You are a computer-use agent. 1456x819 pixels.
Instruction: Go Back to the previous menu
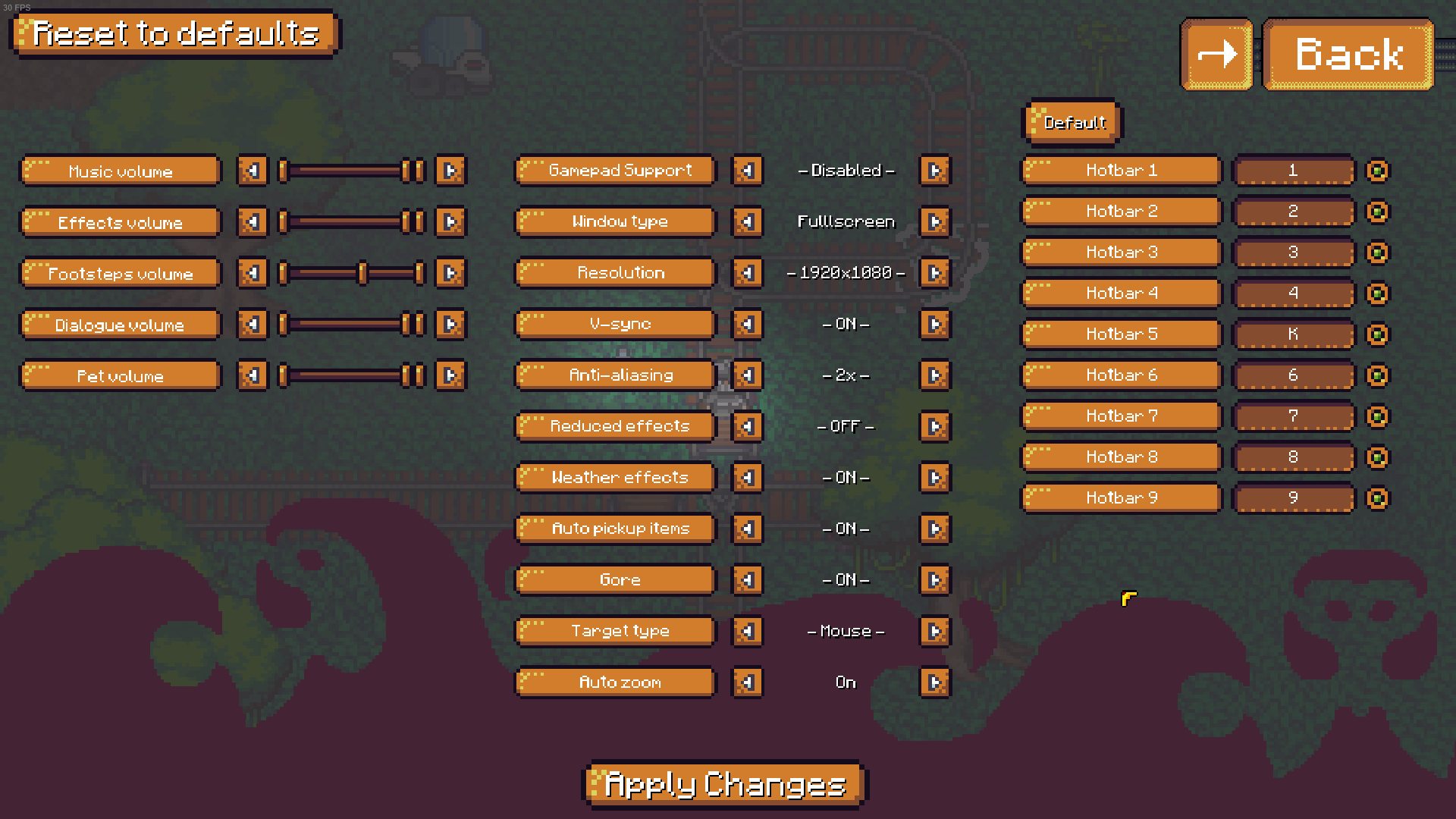(1348, 54)
